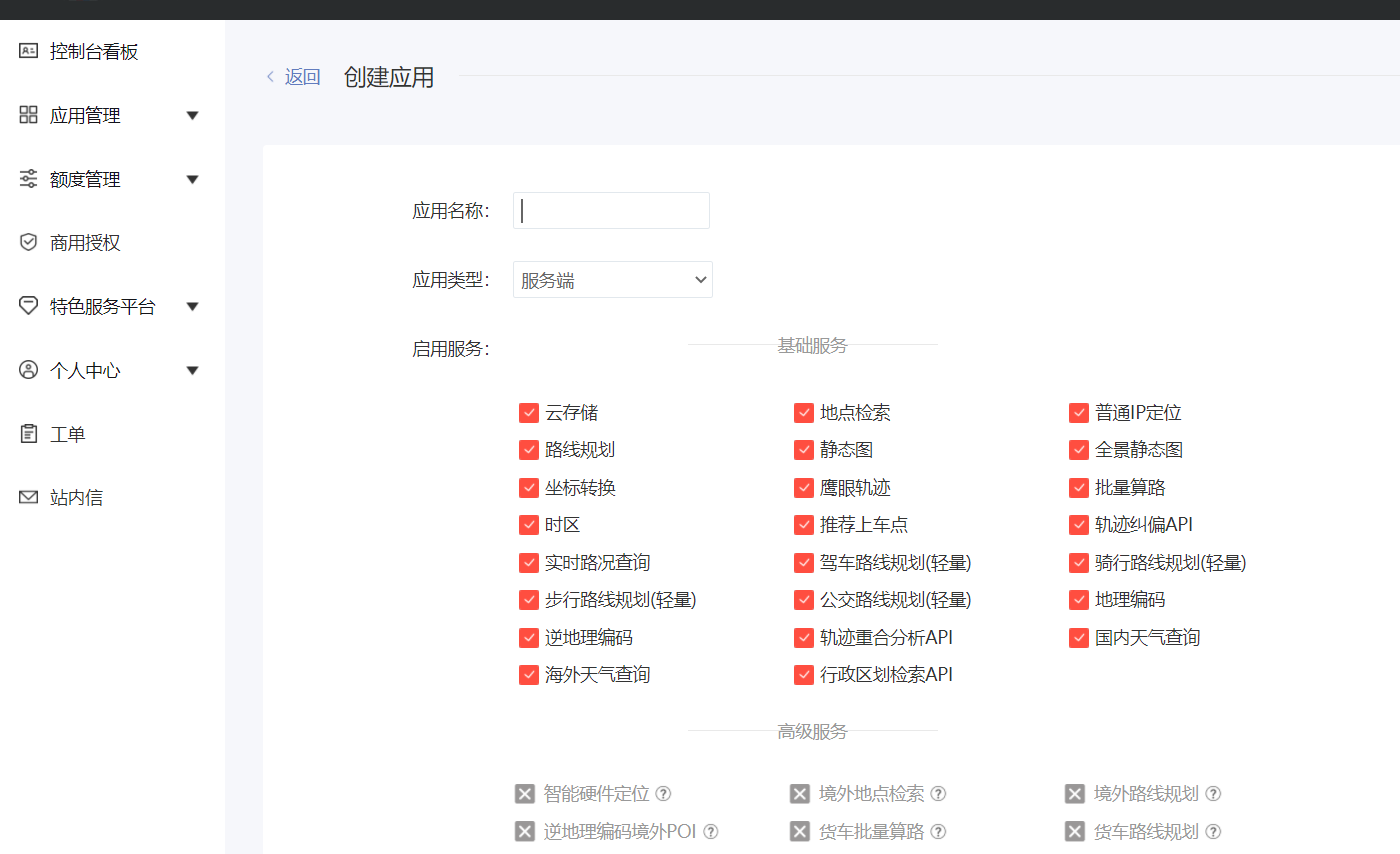
Task: Toggle the 时区 checkbox
Action: pyautogui.click(x=529, y=525)
